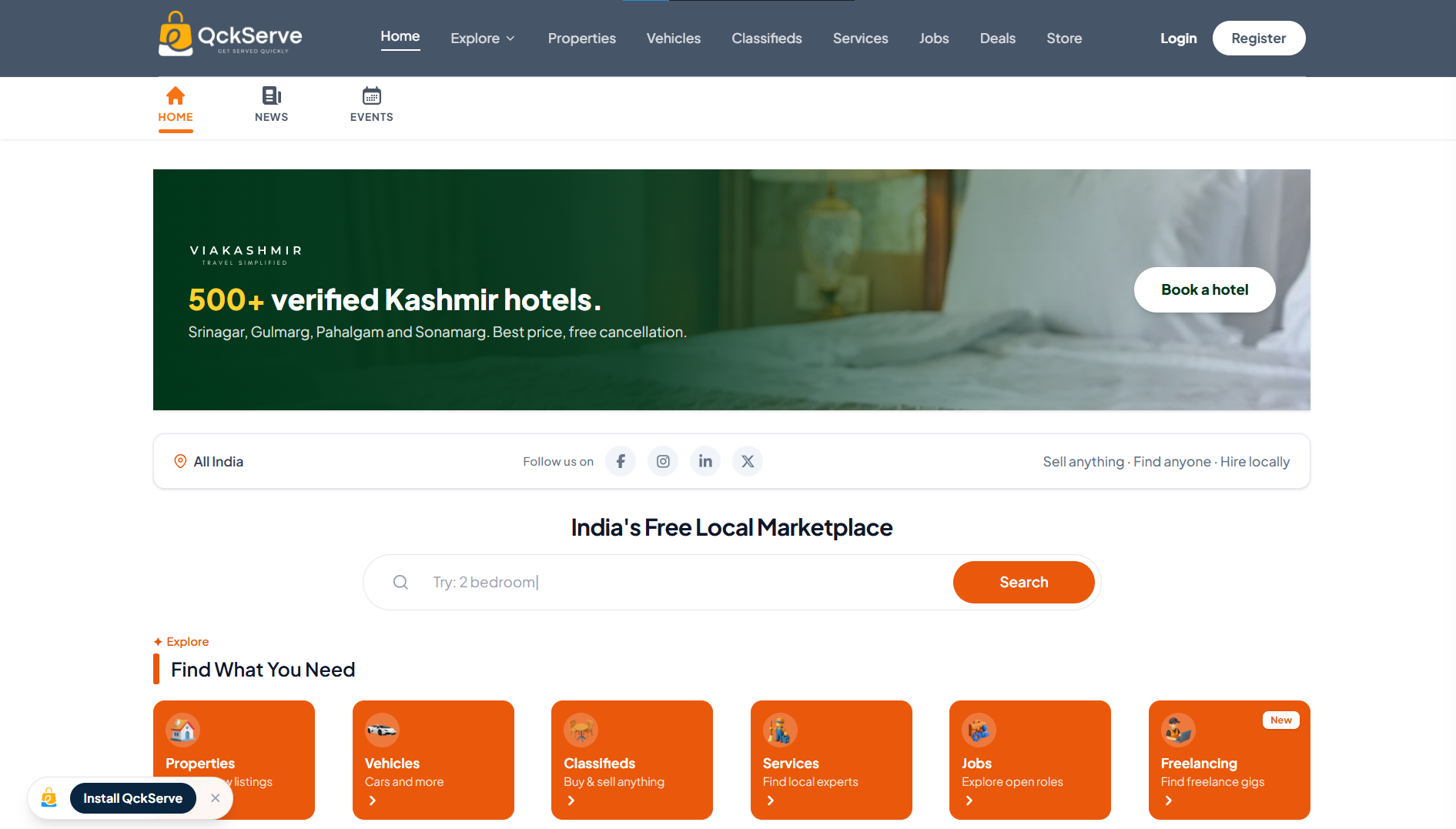This screenshot has width=1456, height=829.
Task: Click the Login link
Action: click(x=1179, y=38)
